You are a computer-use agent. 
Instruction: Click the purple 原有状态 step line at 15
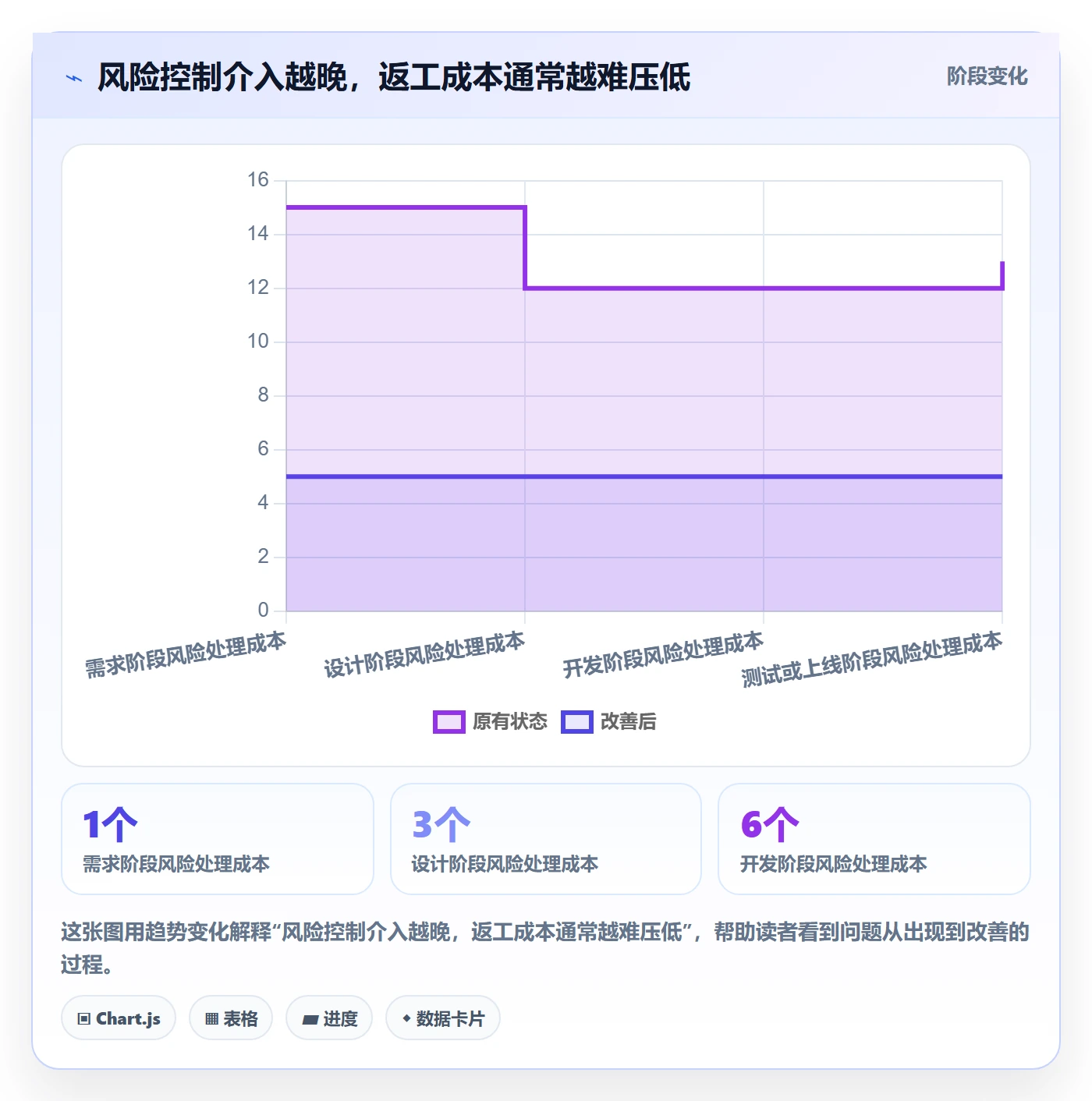[406, 207]
